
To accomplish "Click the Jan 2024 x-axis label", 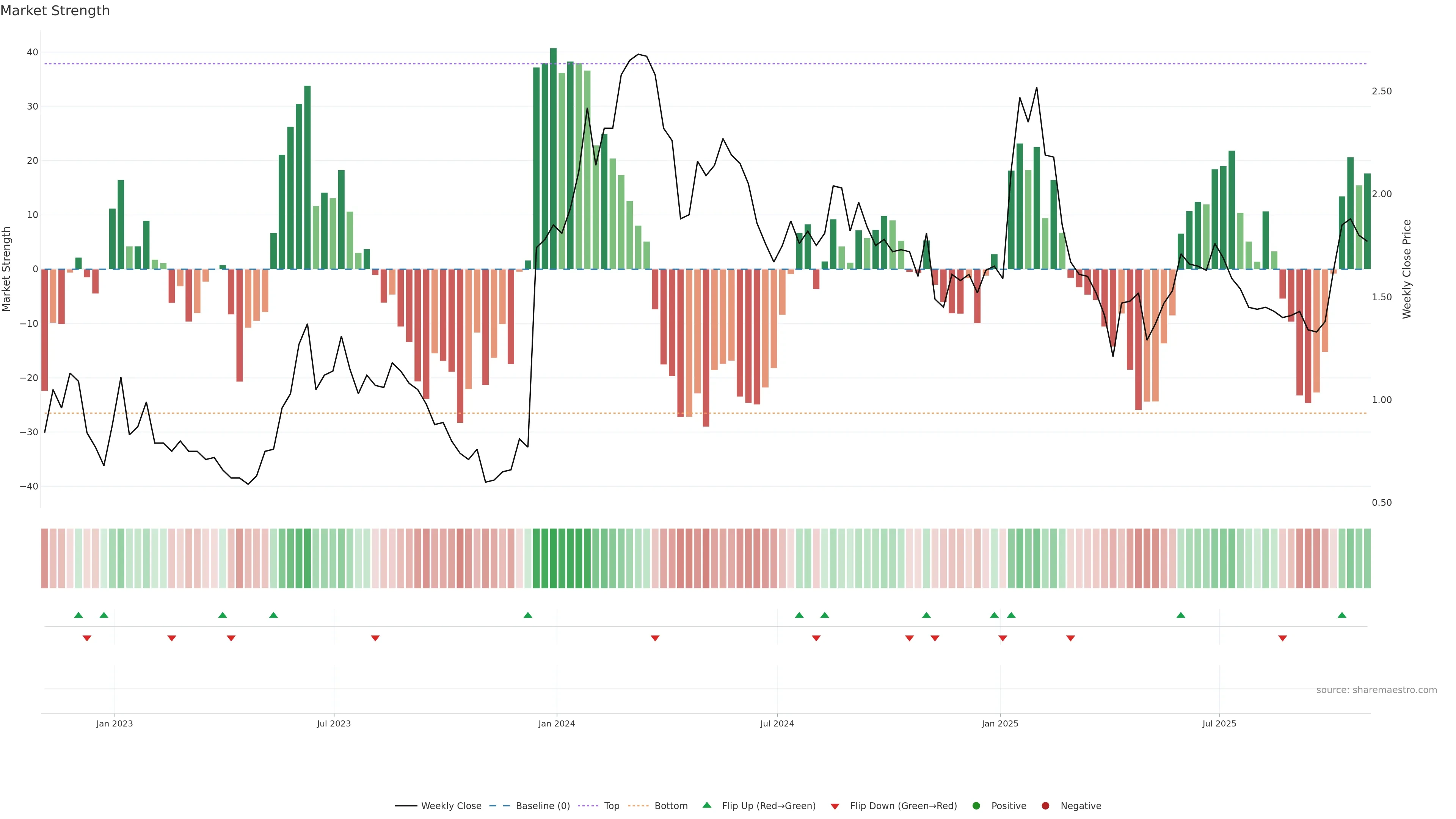I will tap(557, 723).
